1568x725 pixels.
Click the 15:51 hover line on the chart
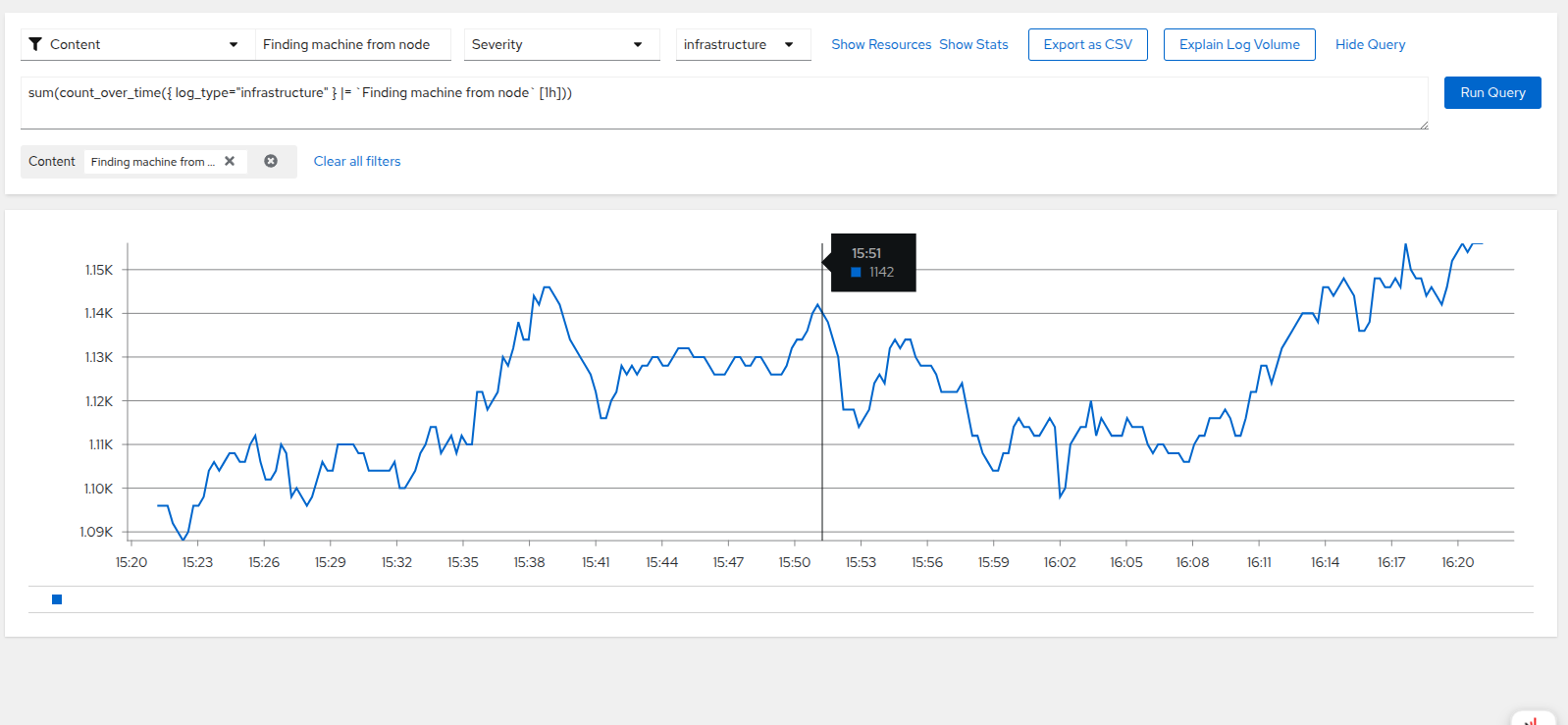coord(822,392)
